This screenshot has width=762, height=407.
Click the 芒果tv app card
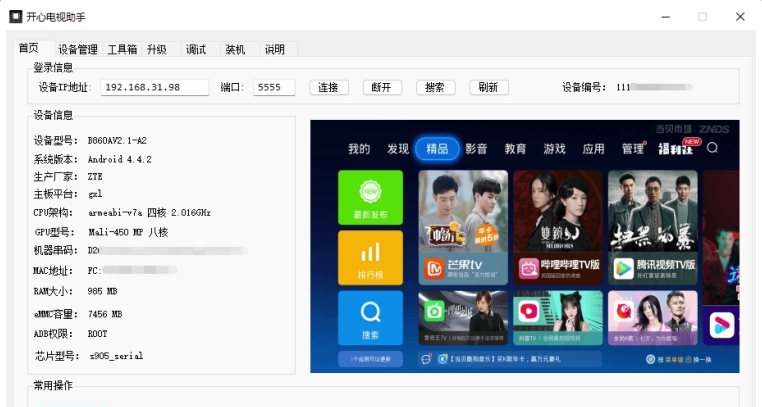click(463, 227)
